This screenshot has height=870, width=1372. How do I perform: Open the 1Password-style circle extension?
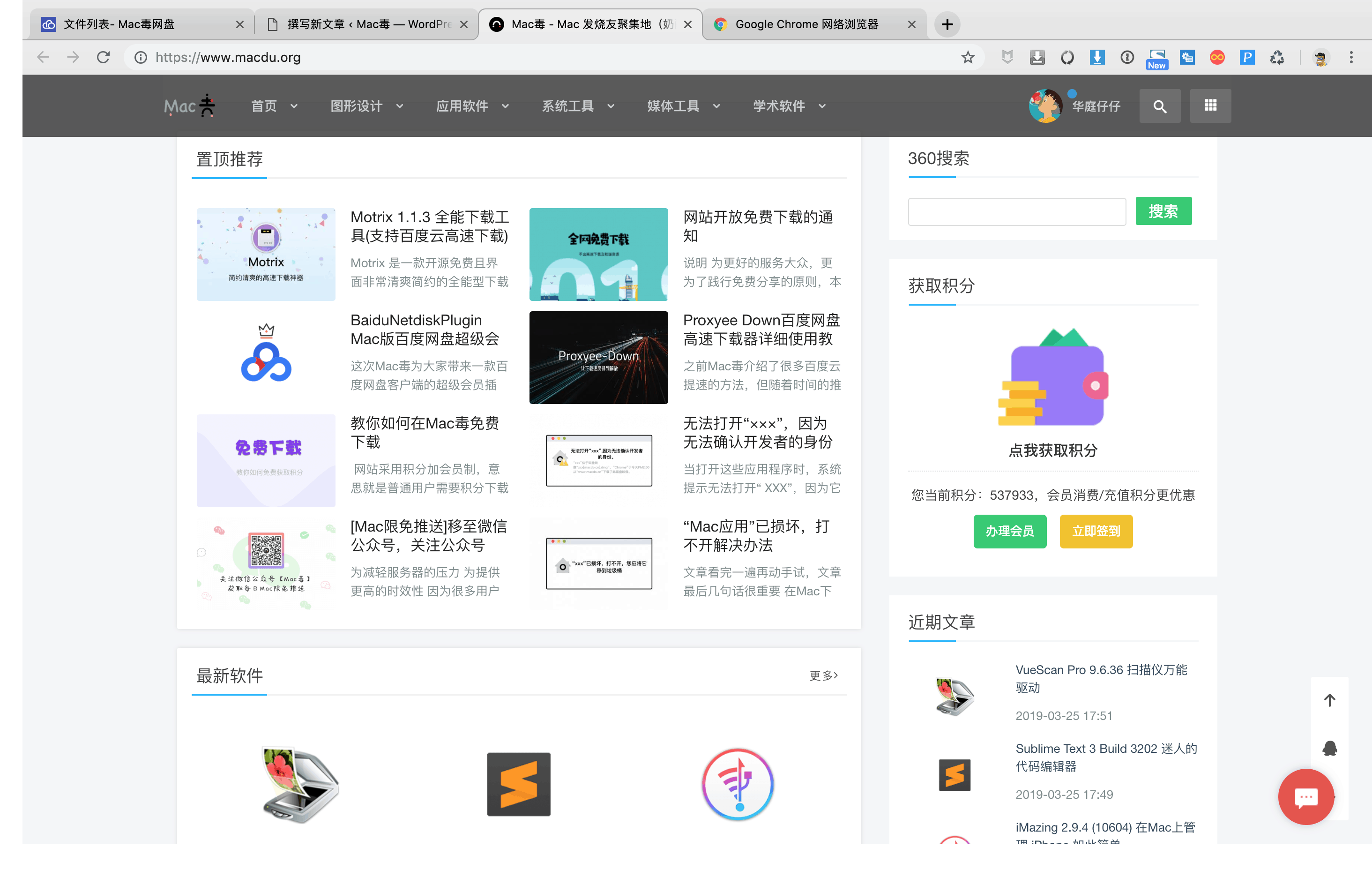tap(1127, 57)
